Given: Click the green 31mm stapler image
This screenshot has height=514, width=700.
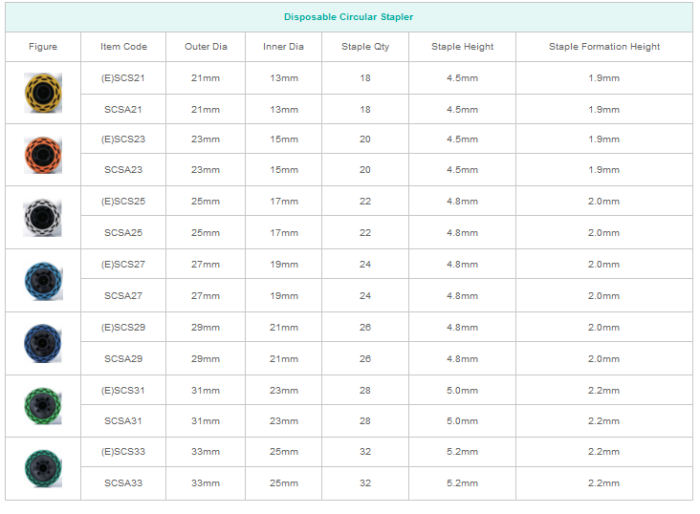Looking at the screenshot, I should 43,406.
